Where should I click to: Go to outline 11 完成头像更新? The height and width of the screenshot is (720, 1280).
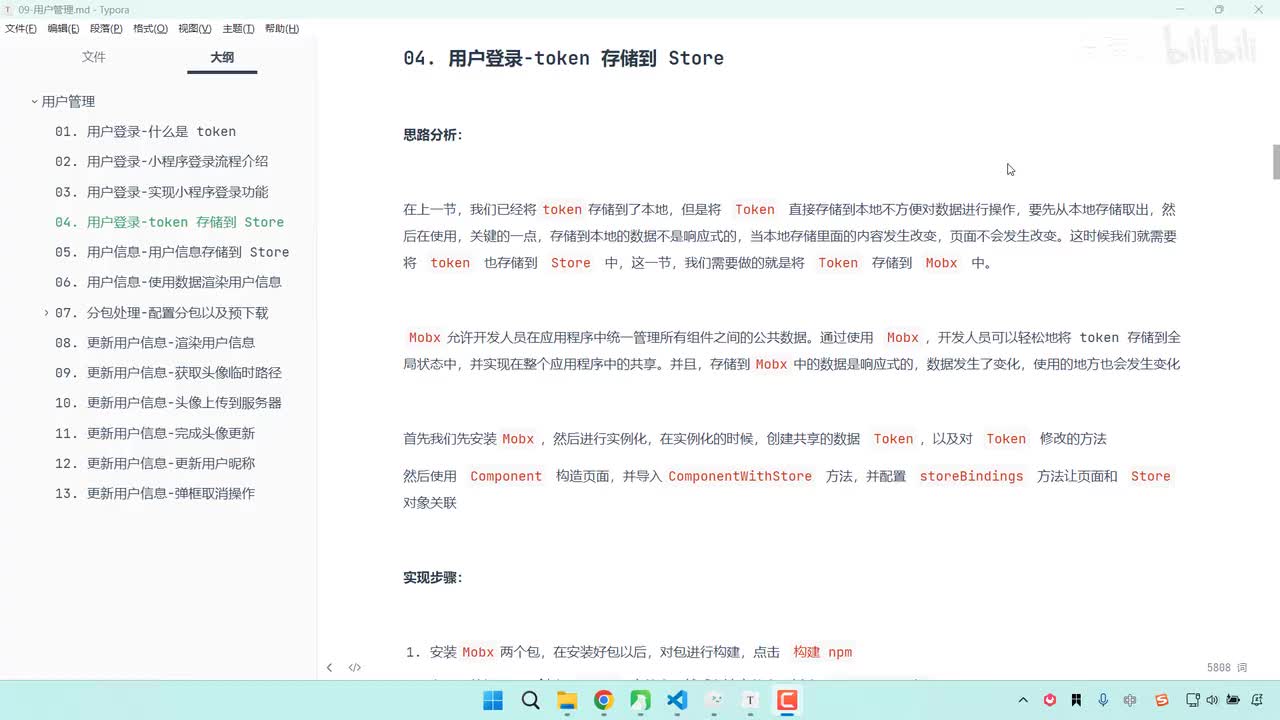(x=155, y=433)
